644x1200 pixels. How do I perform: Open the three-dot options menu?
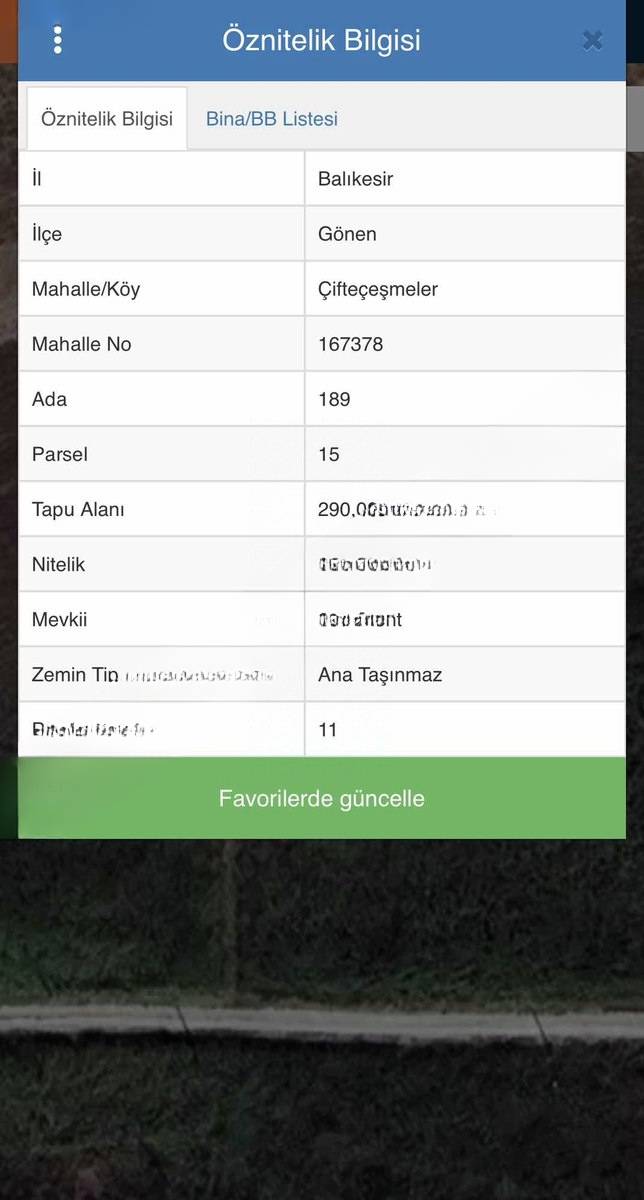click(58, 39)
